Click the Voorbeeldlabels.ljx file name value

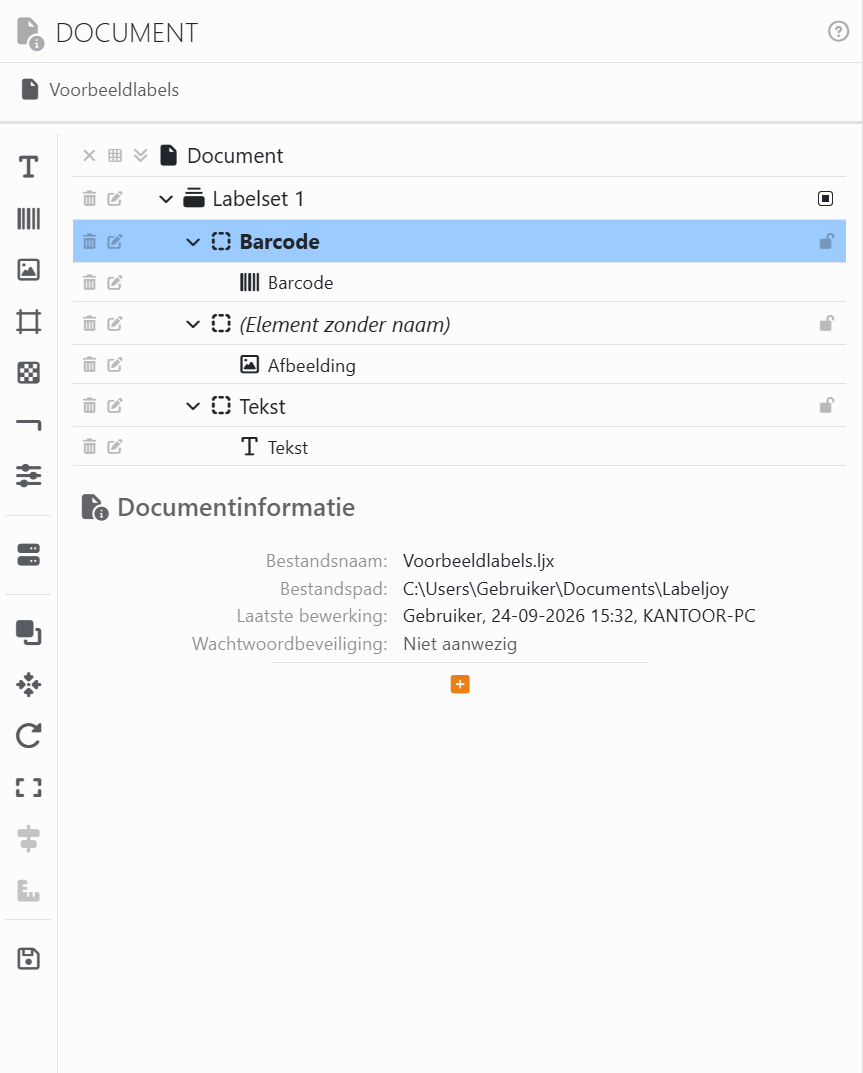click(x=478, y=560)
